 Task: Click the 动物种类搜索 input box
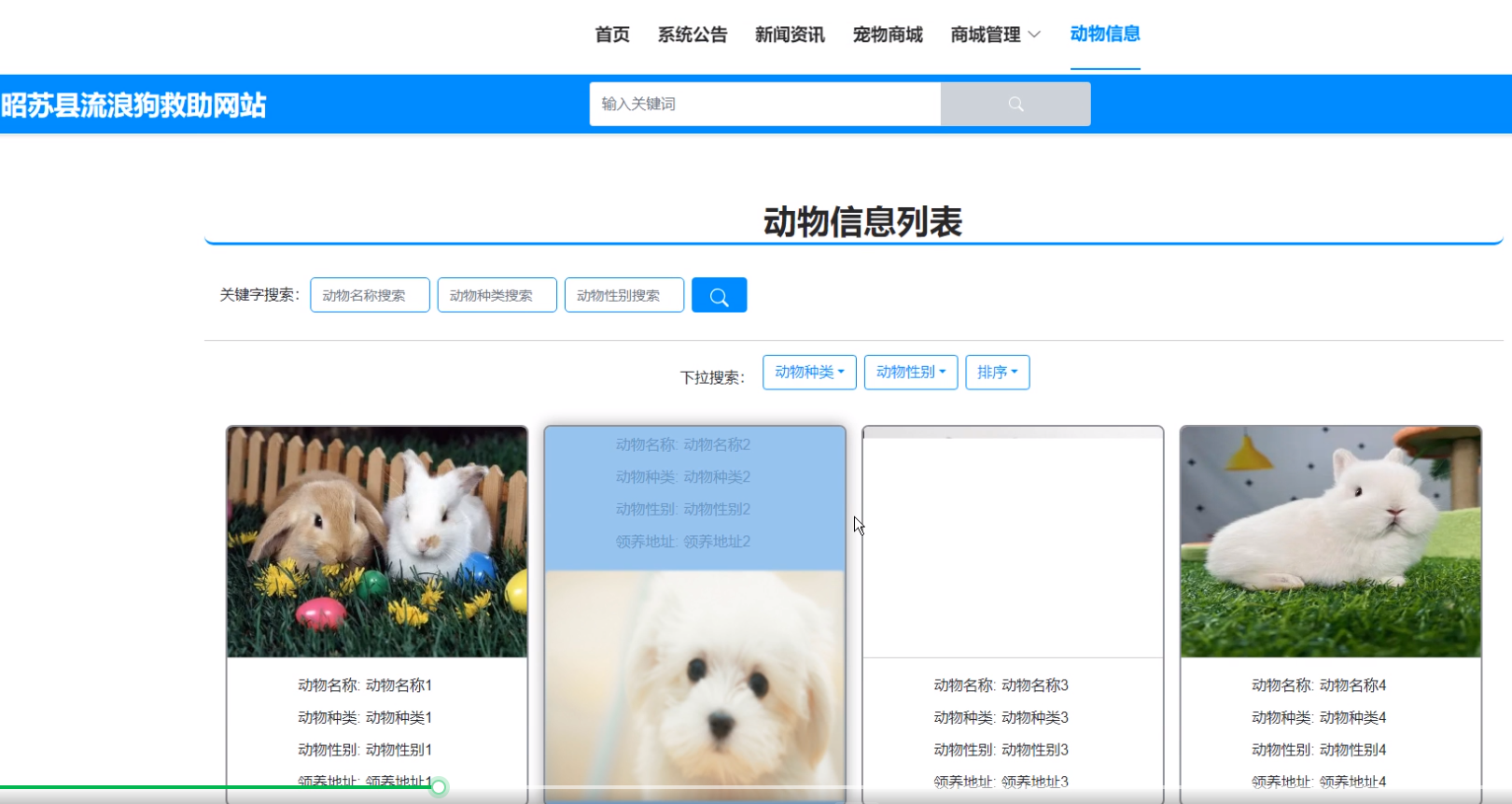click(497, 295)
